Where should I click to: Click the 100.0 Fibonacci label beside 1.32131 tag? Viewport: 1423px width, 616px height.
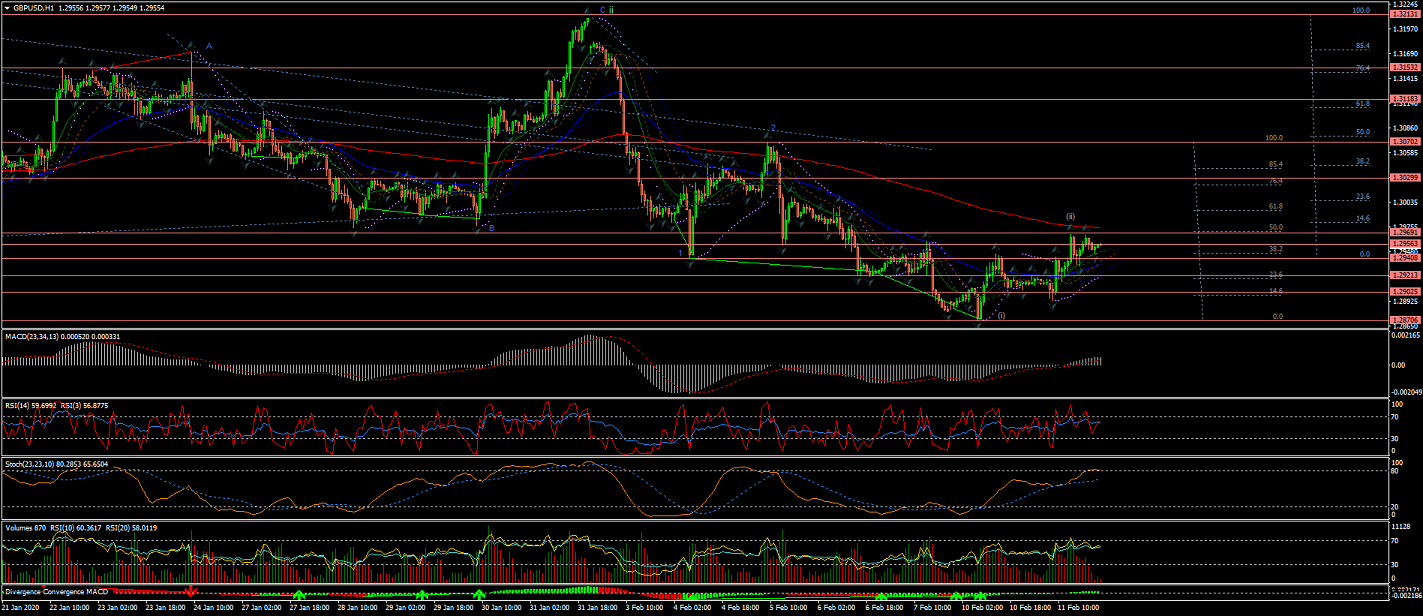pos(1360,10)
